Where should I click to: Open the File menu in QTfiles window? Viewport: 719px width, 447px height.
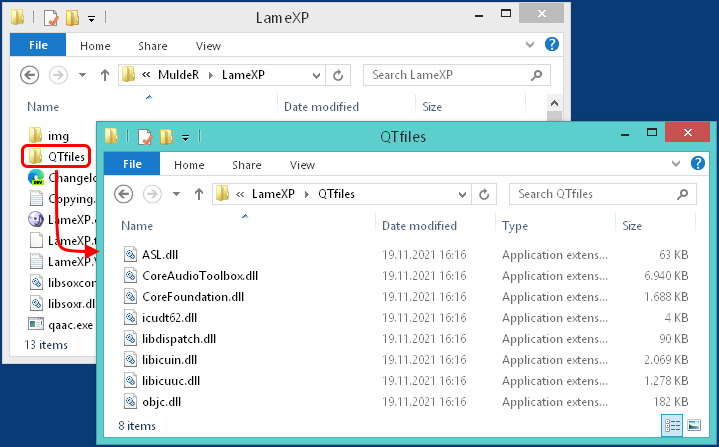click(x=132, y=164)
